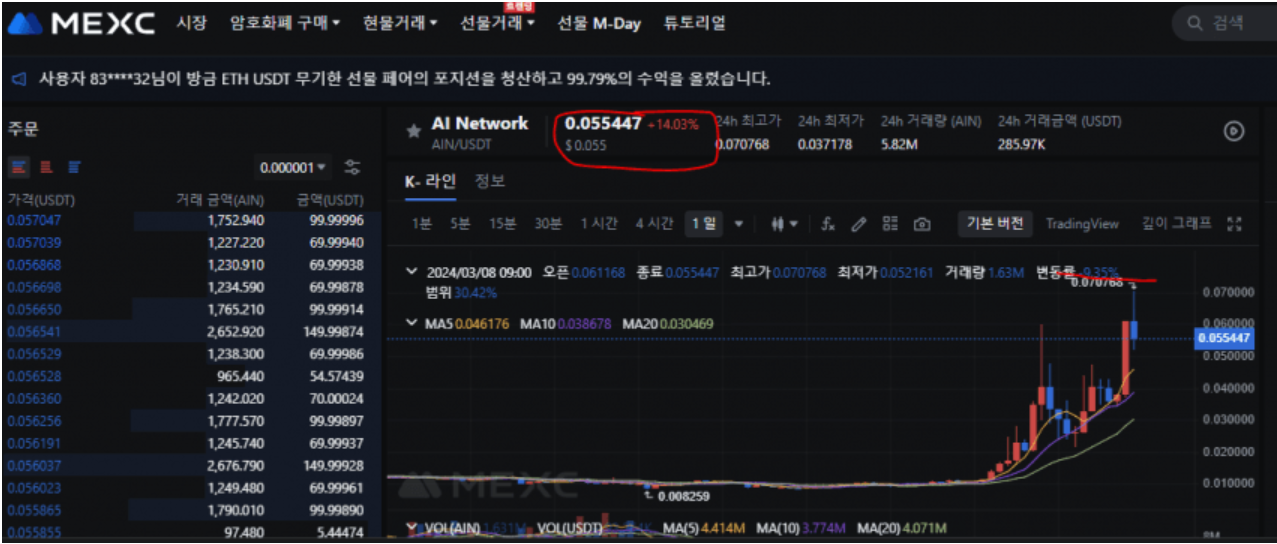Click price 0.056528 in order book

33,376
